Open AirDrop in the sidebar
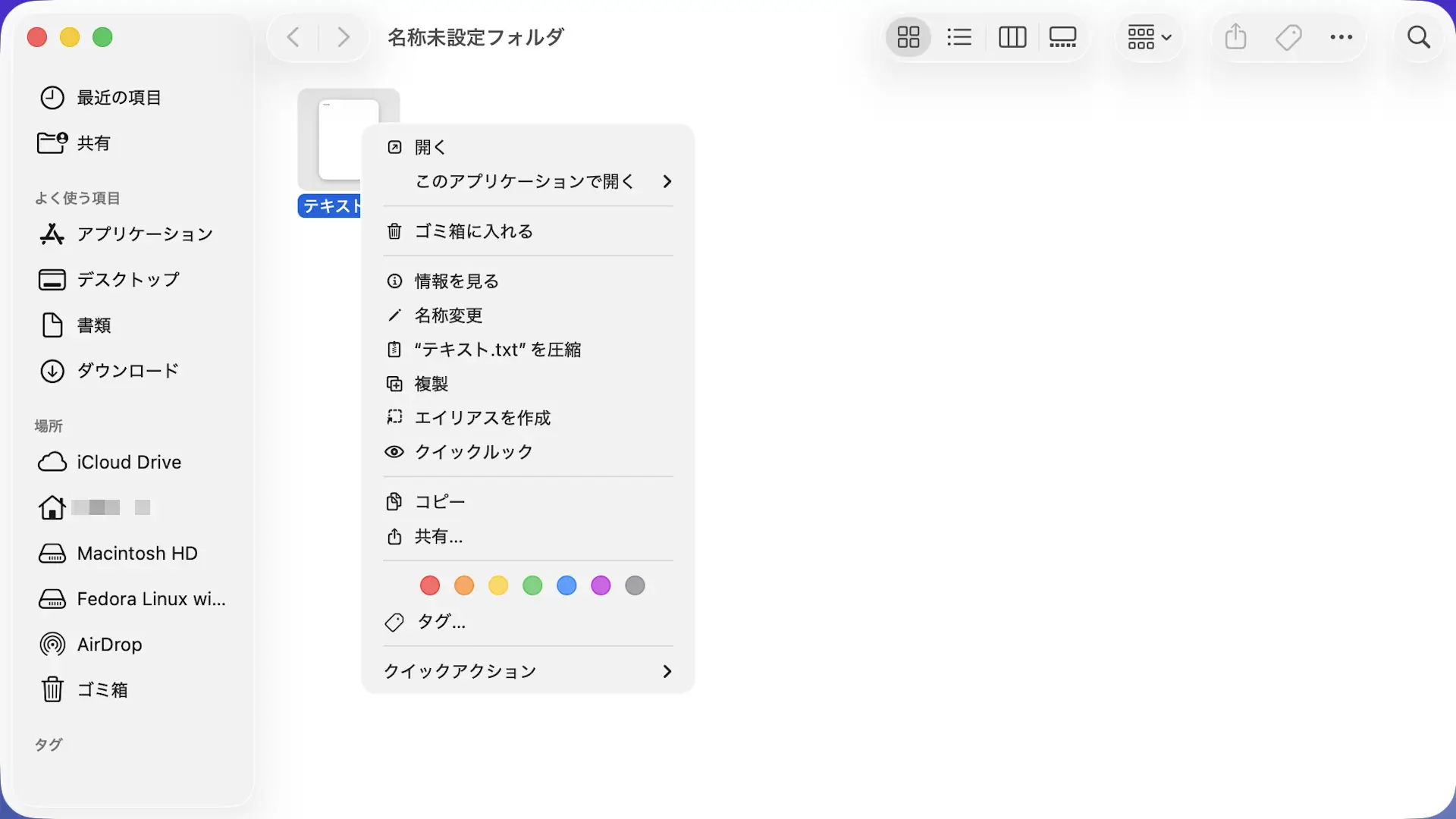 pos(109,645)
